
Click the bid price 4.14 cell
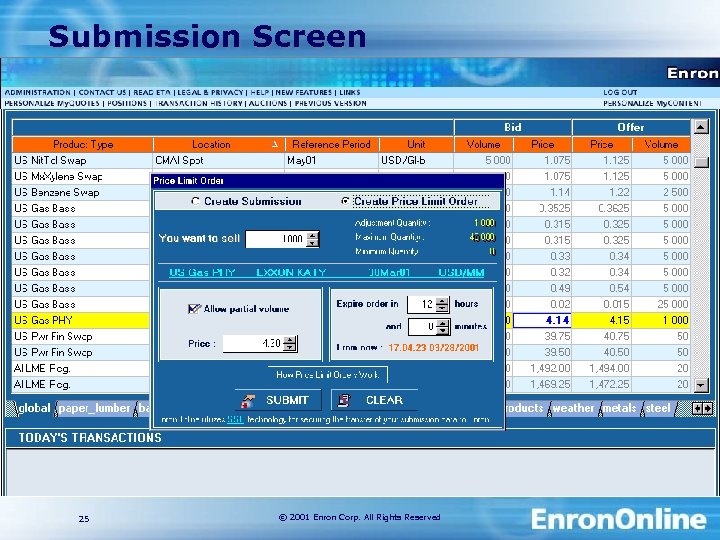click(542, 320)
